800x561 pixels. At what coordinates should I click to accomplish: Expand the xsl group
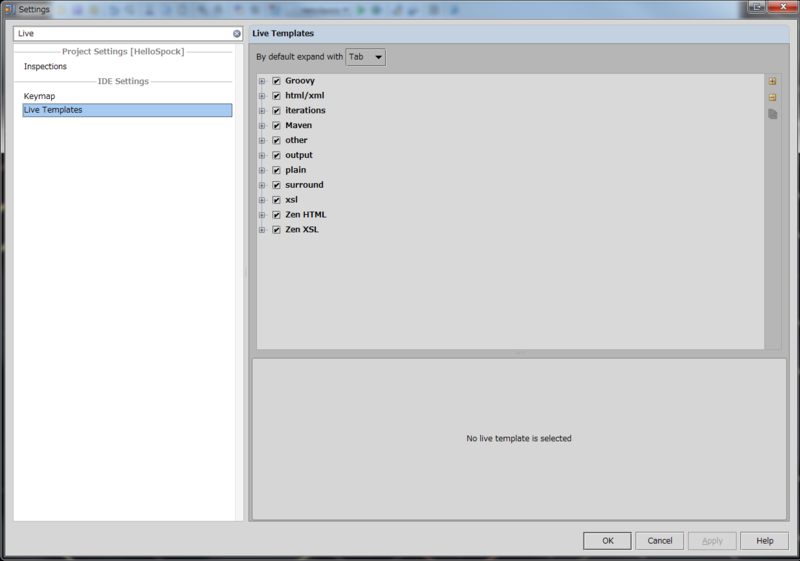tap(262, 200)
